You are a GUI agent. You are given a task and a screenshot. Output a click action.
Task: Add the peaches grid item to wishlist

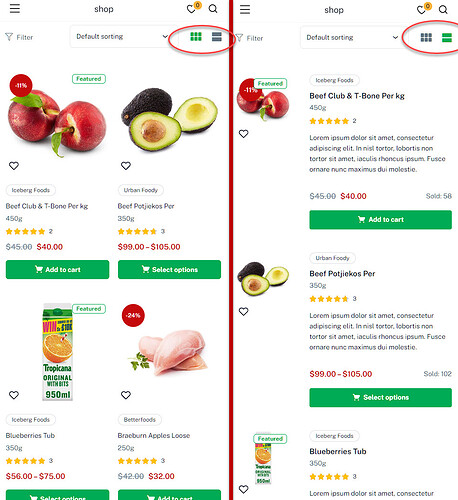coord(14,166)
